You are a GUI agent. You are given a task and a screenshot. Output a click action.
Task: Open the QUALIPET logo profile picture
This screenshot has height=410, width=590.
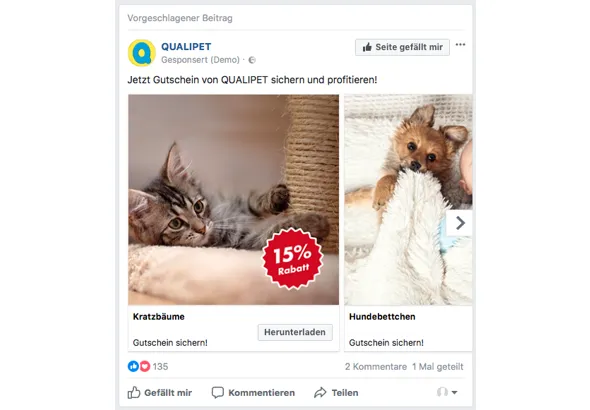[x=142, y=53]
